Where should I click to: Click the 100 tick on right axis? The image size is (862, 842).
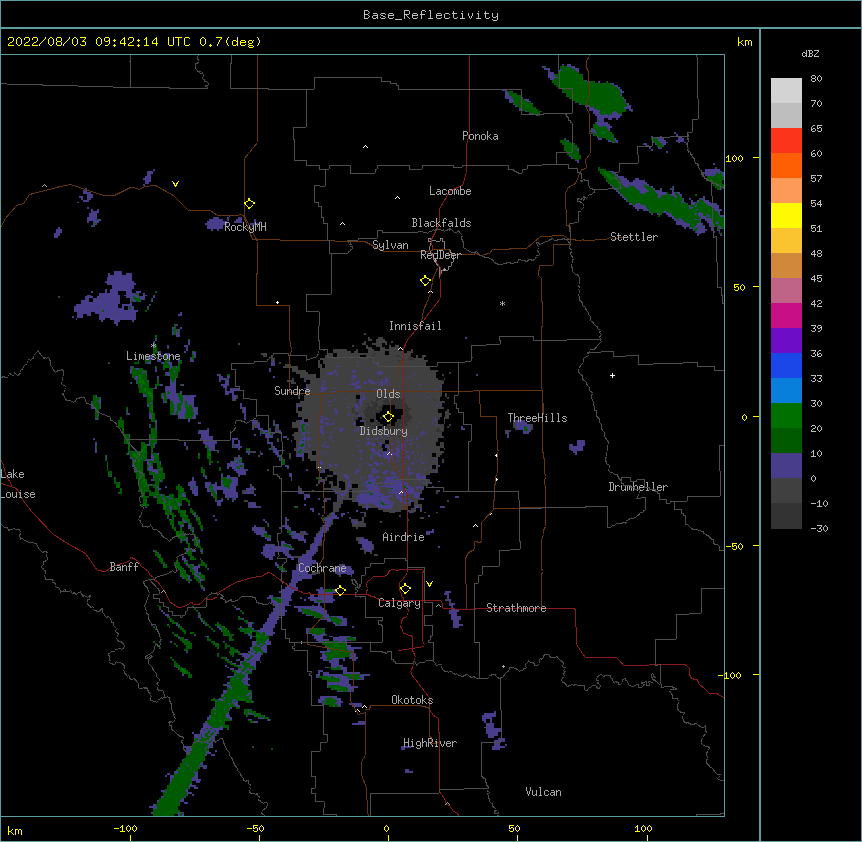tap(734, 158)
